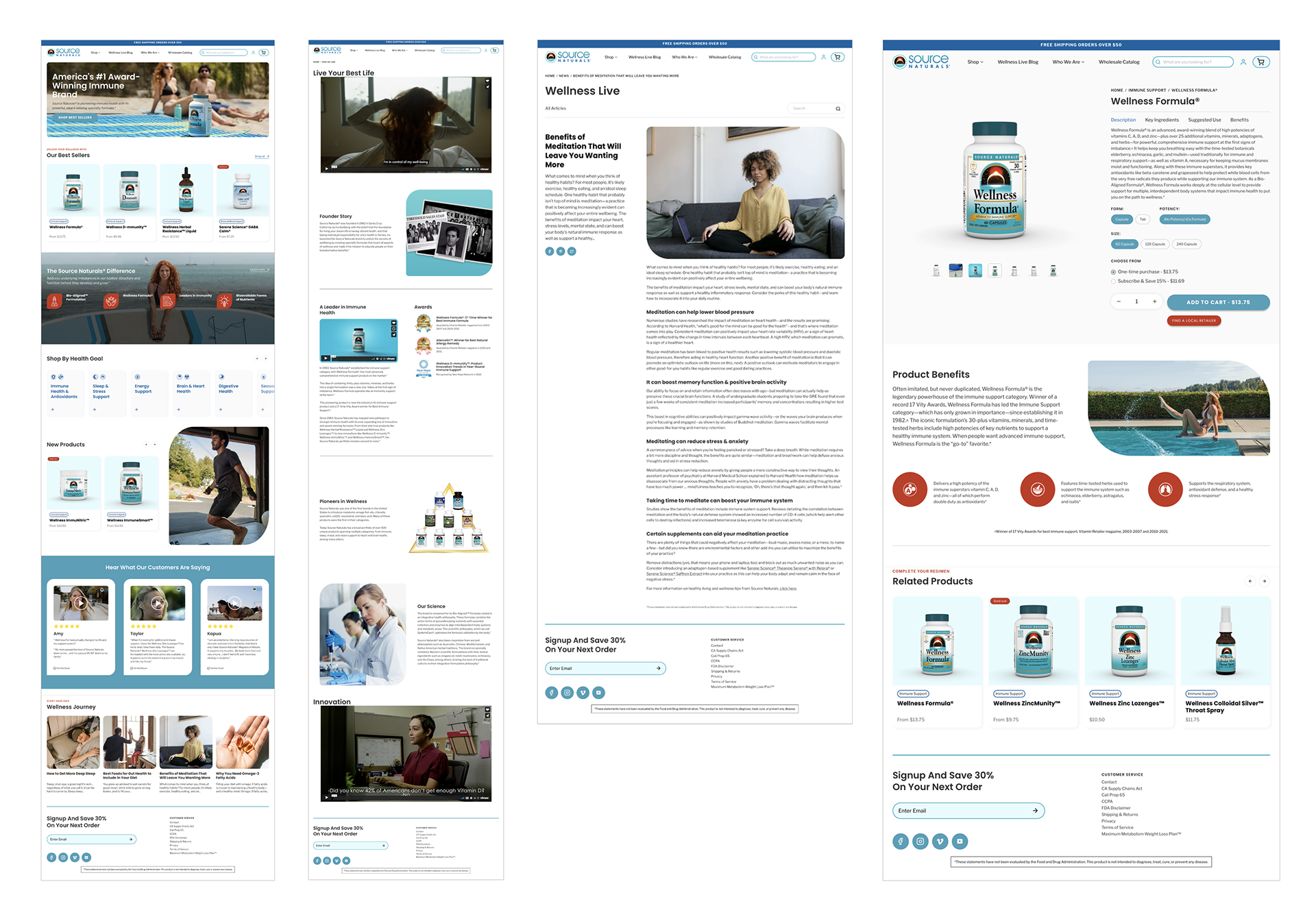Click the cart icon on the homepage mockup

(263, 52)
